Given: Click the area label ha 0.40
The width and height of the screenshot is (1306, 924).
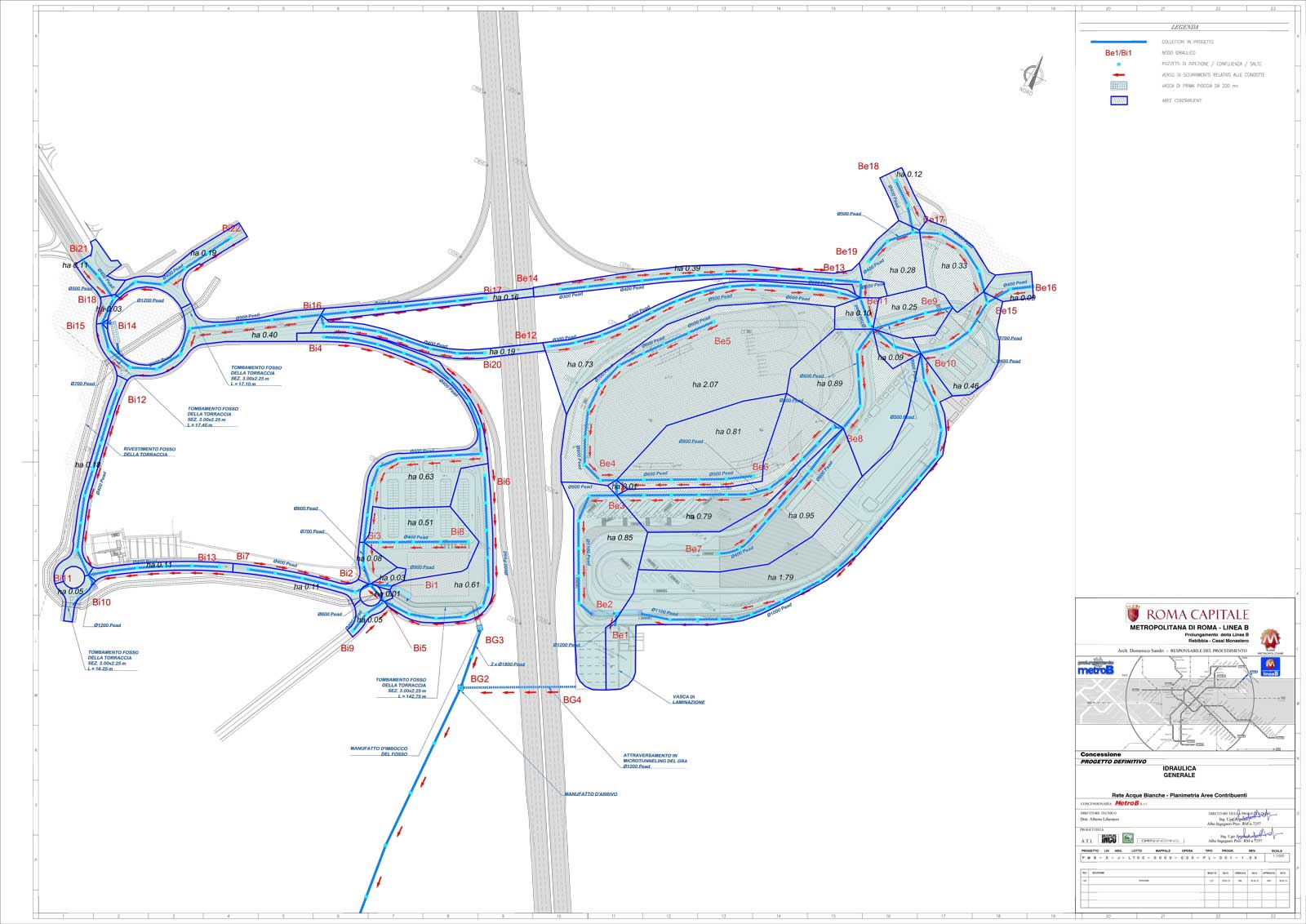Looking at the screenshot, I should coord(264,335).
